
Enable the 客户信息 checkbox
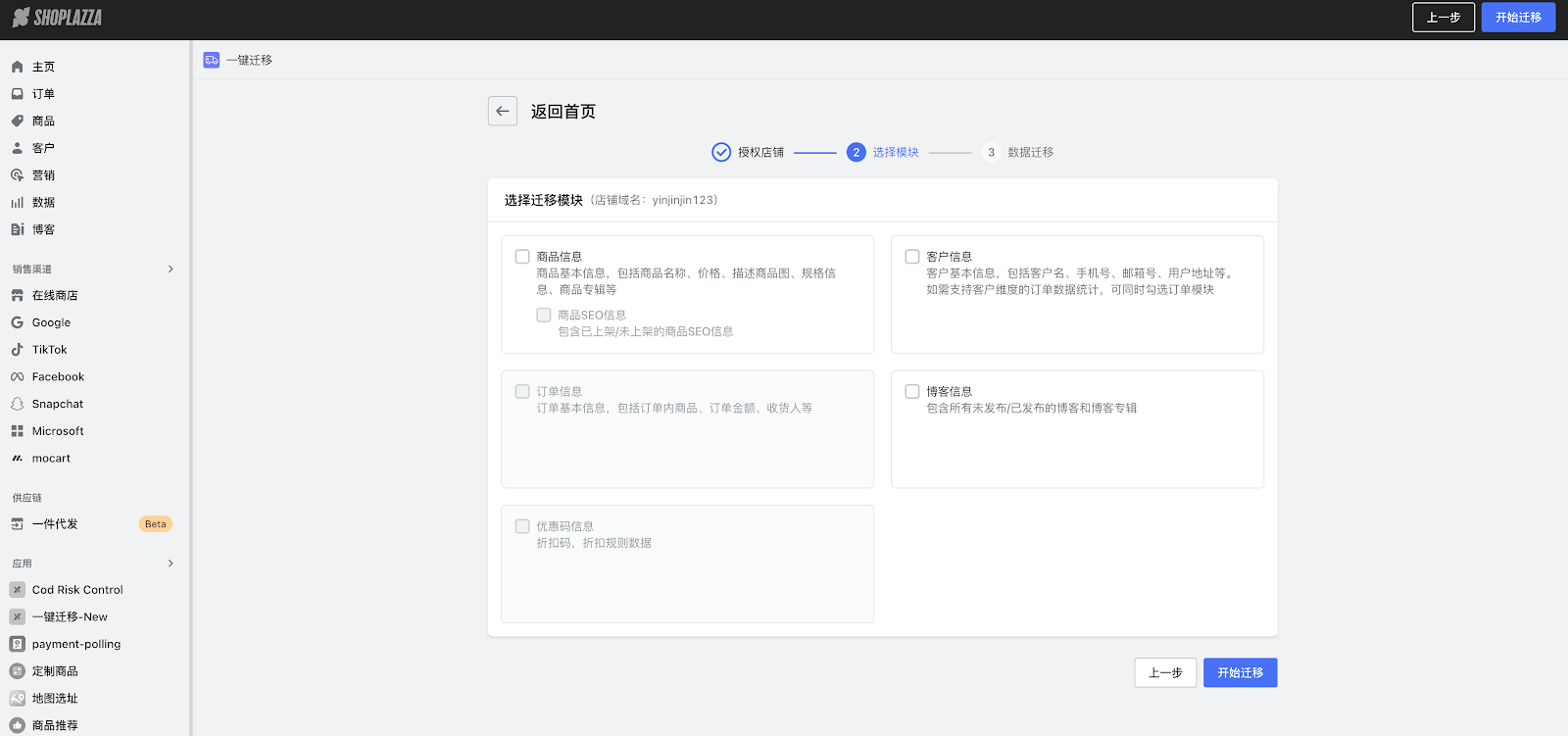912,257
